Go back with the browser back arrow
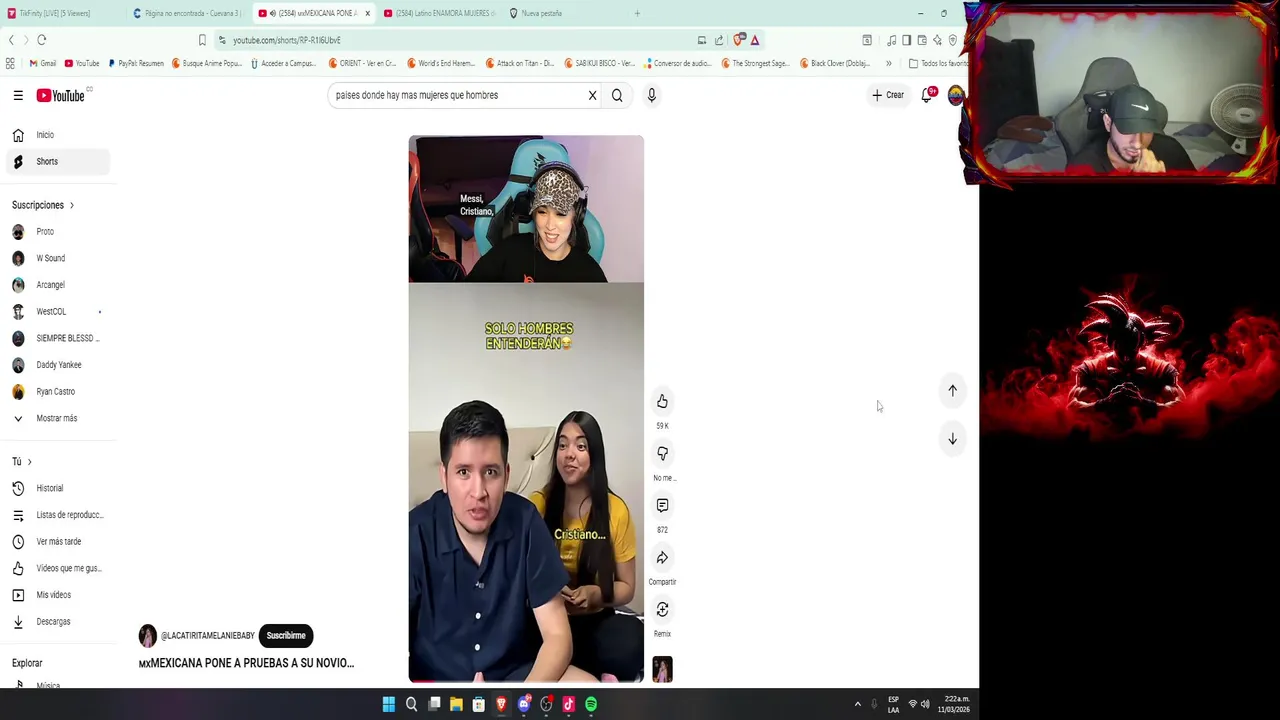This screenshot has width=1280, height=720. pyautogui.click(x=11, y=40)
